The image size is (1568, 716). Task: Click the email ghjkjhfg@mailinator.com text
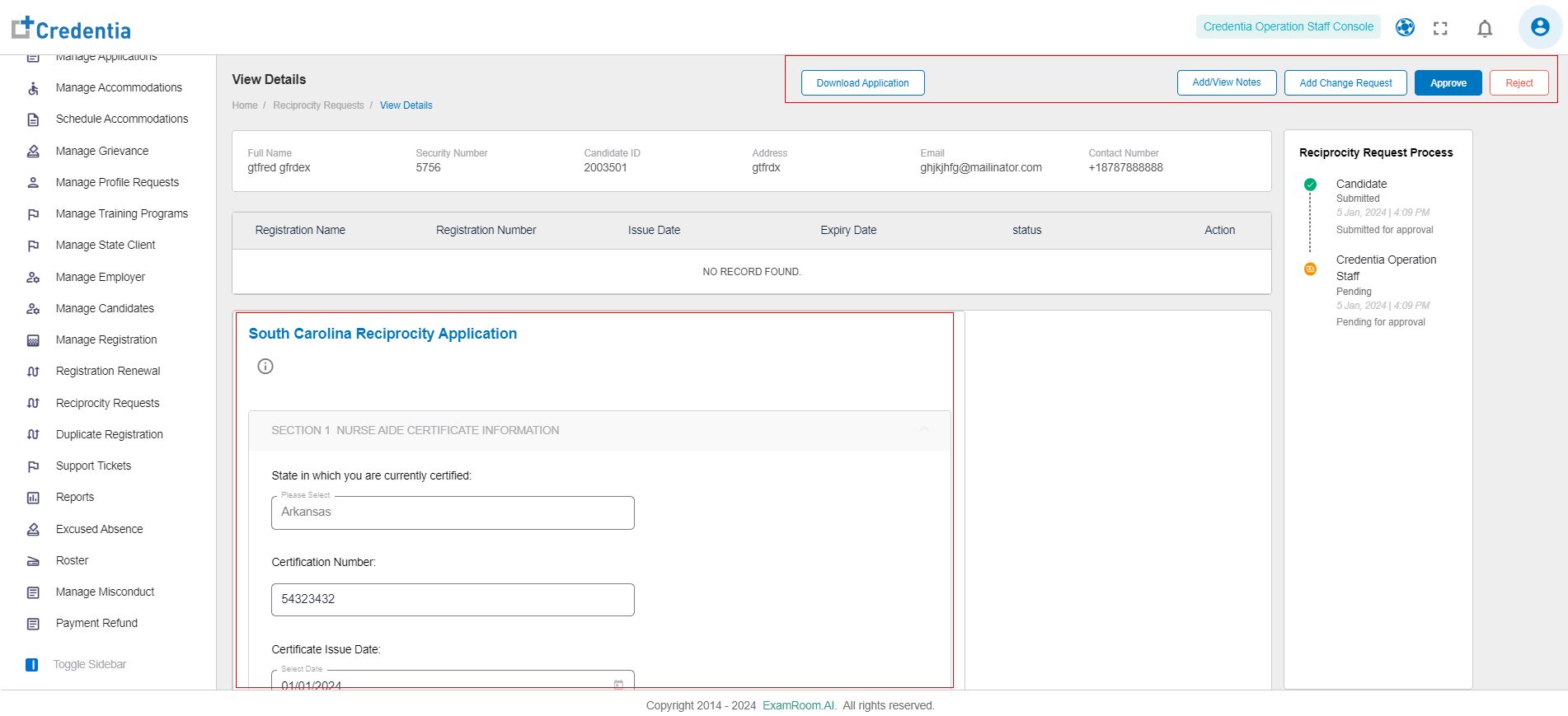click(981, 168)
